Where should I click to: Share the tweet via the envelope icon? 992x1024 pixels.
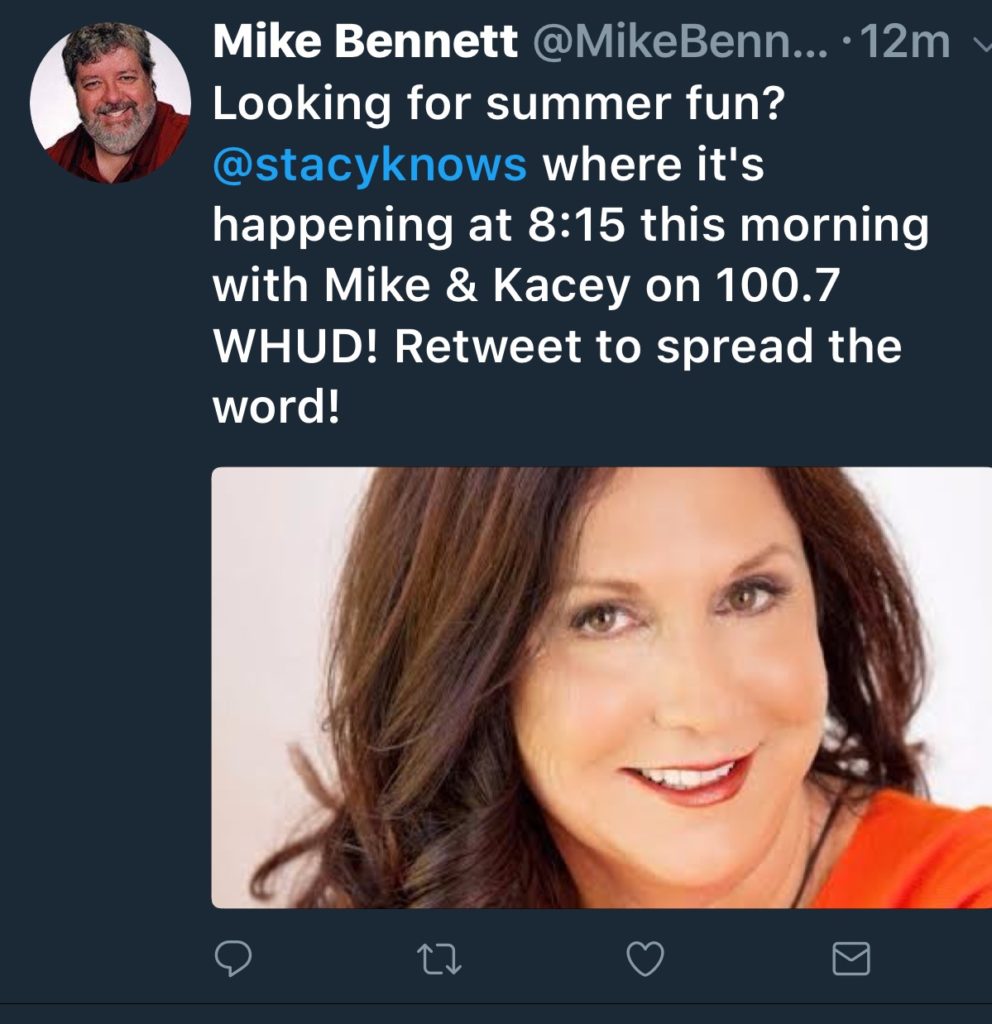coord(851,959)
